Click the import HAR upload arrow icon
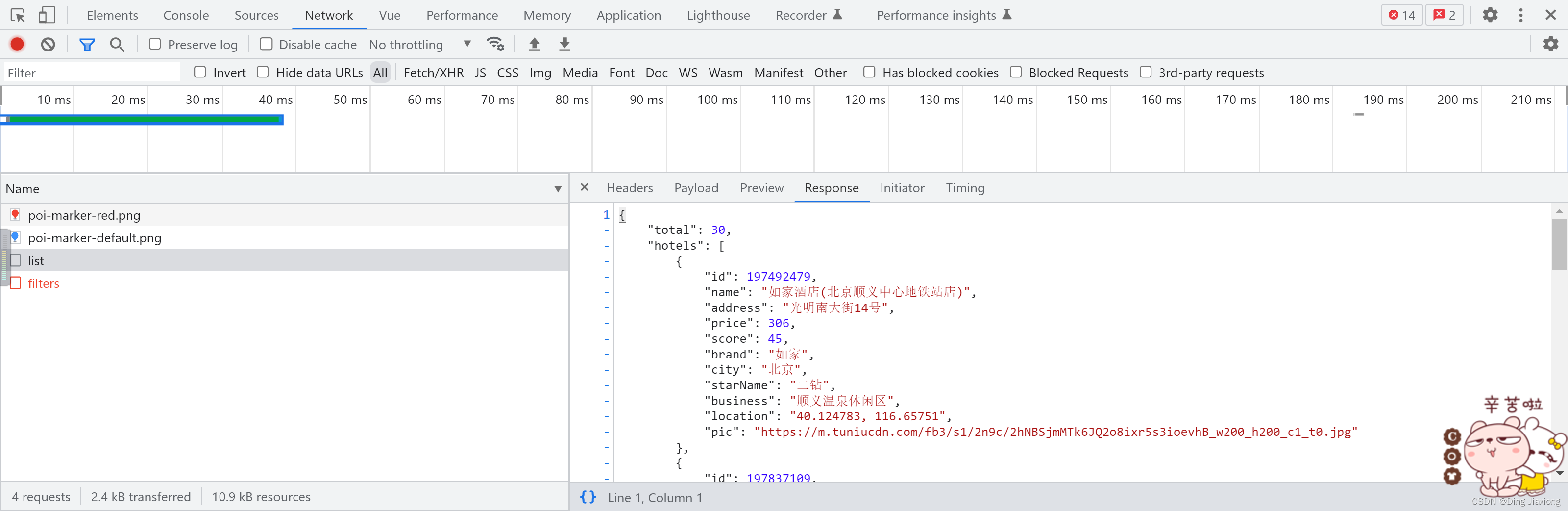1568x511 pixels. point(535,44)
